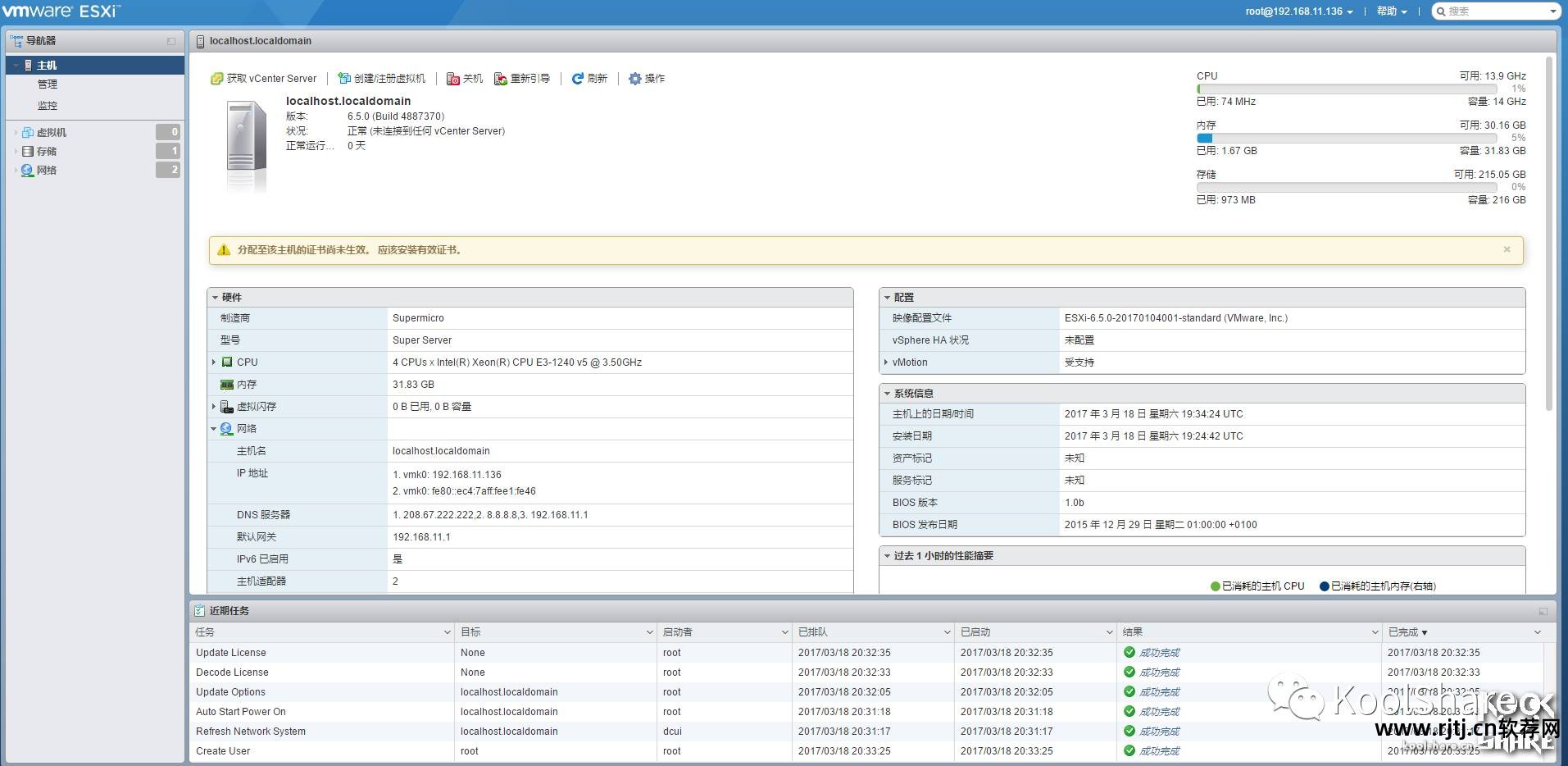Open Auto Start Power On success link
The width and height of the screenshot is (1568, 766).
click(x=1159, y=712)
